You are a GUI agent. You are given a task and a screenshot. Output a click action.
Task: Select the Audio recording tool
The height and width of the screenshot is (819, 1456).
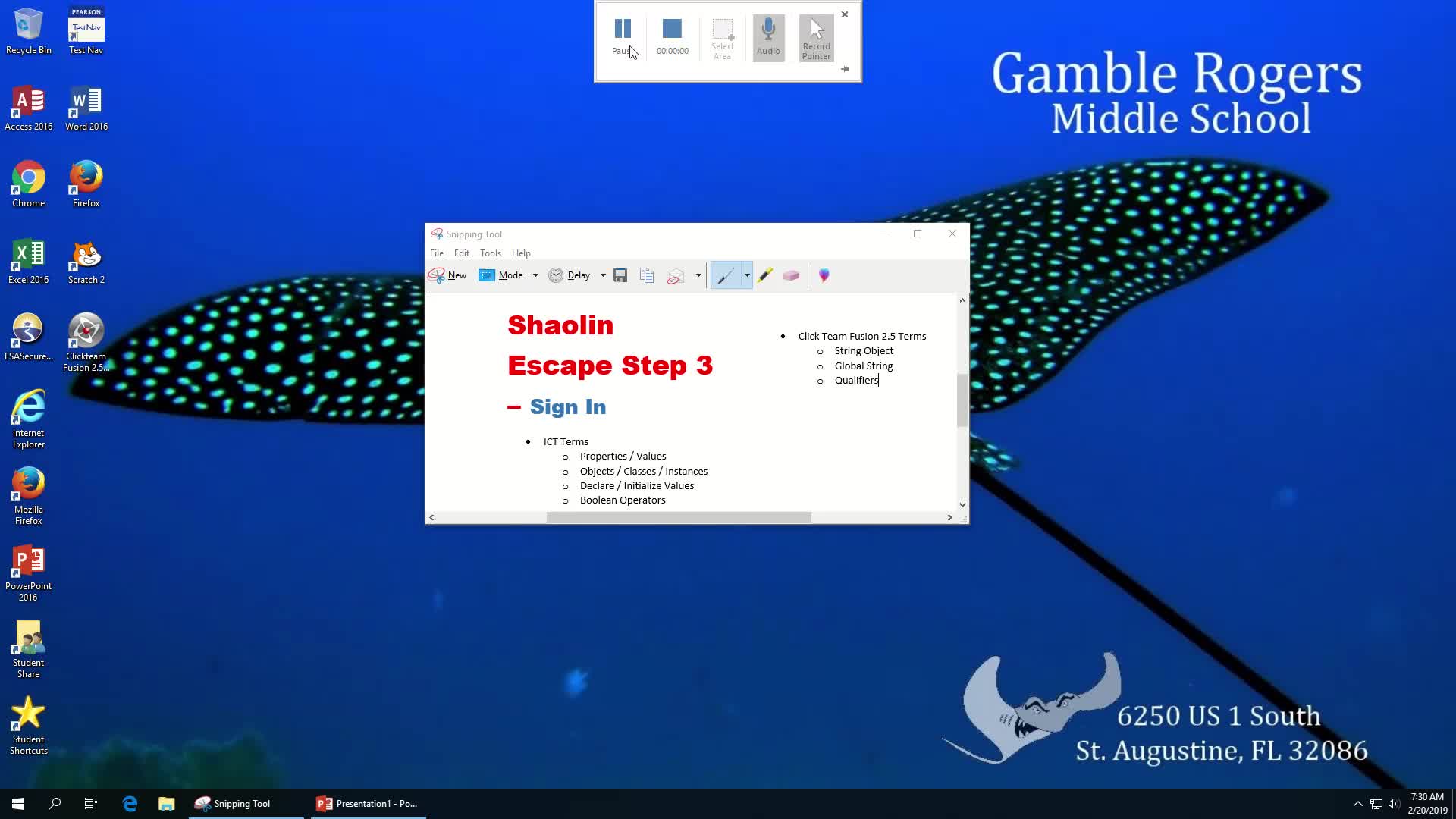pos(769,36)
